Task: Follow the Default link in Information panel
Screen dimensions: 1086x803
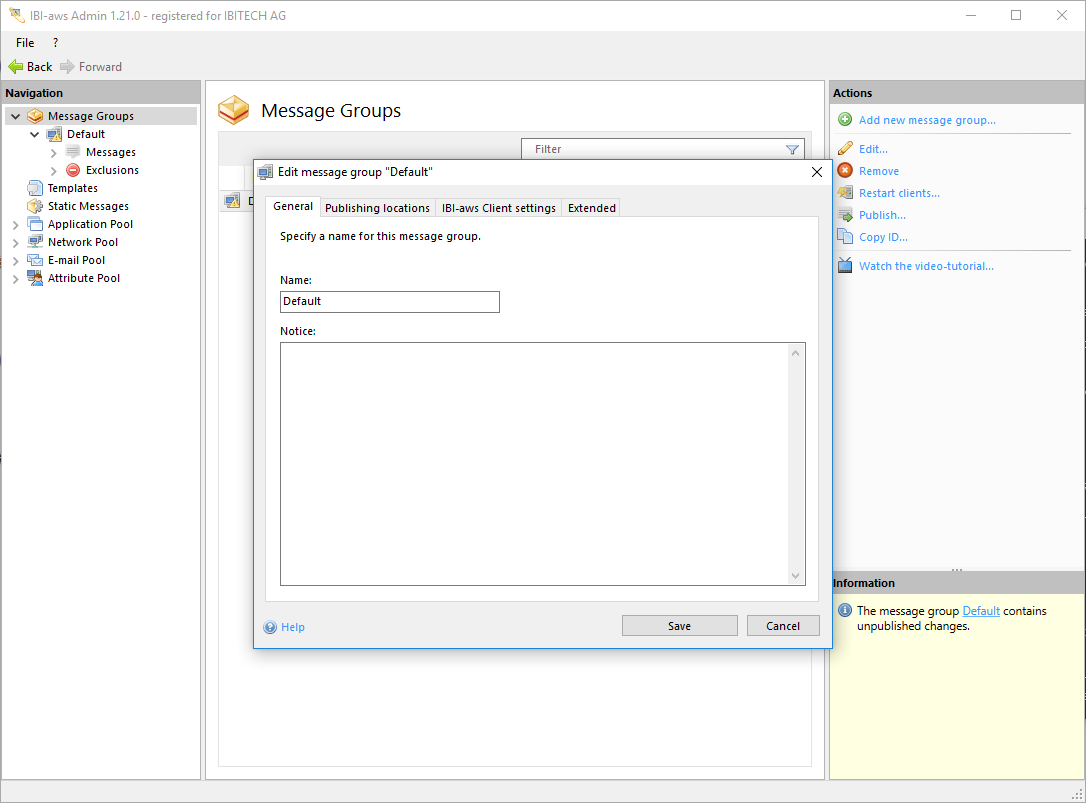Action: click(980, 611)
